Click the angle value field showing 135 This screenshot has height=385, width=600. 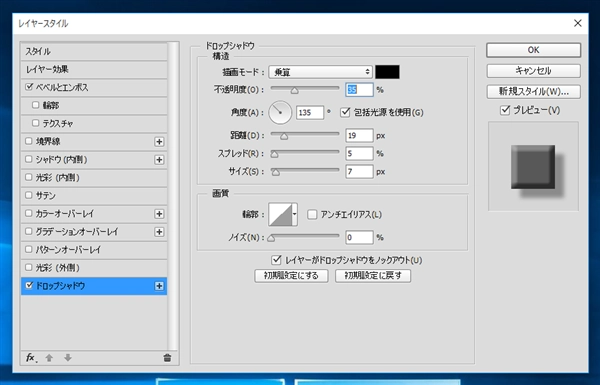(x=310, y=113)
